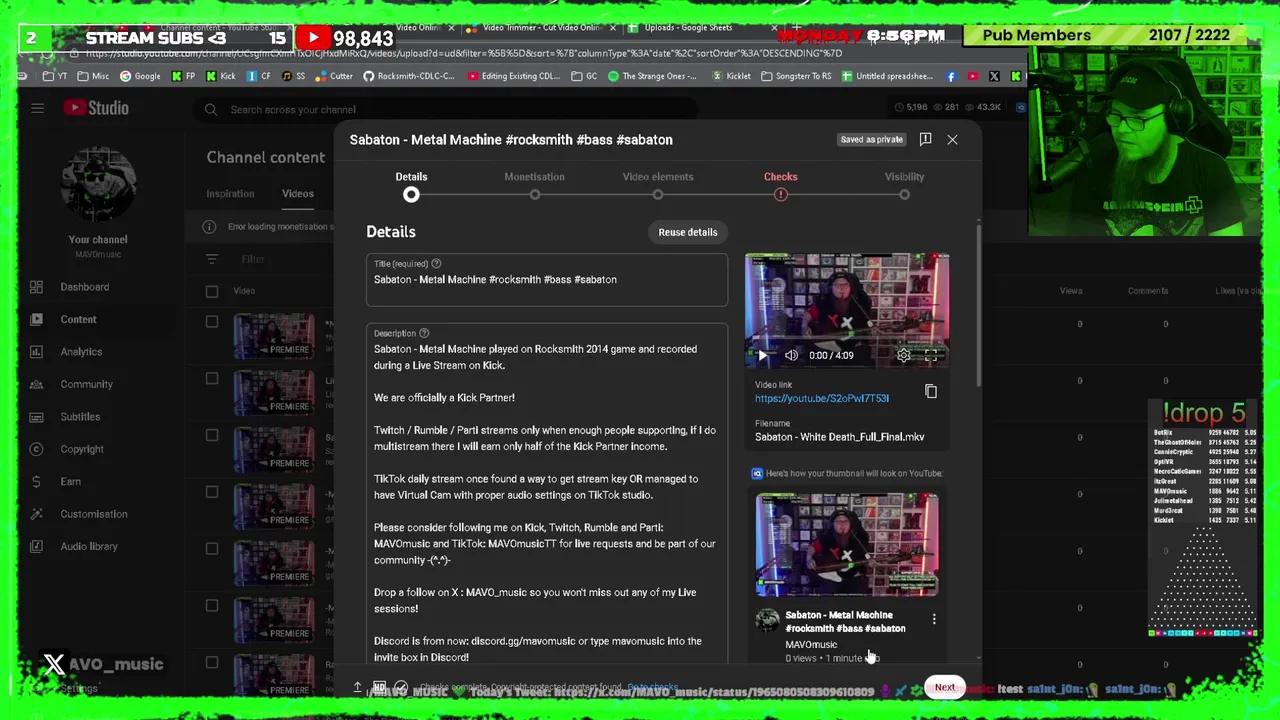Screen dimensions: 1280x720
Task: Open the Google bookmark
Action: point(140,76)
